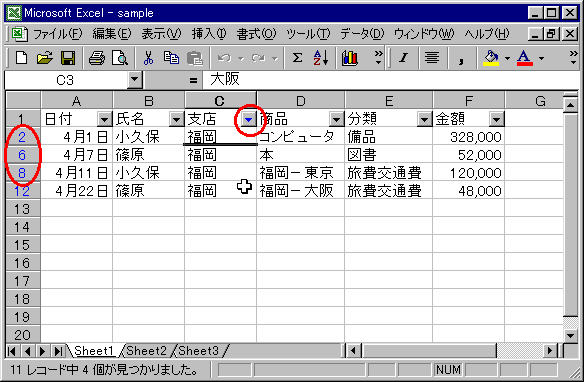Viewport: 584px width, 382px height.
Task: Open the 金額 filter dropdown
Action: point(496,120)
